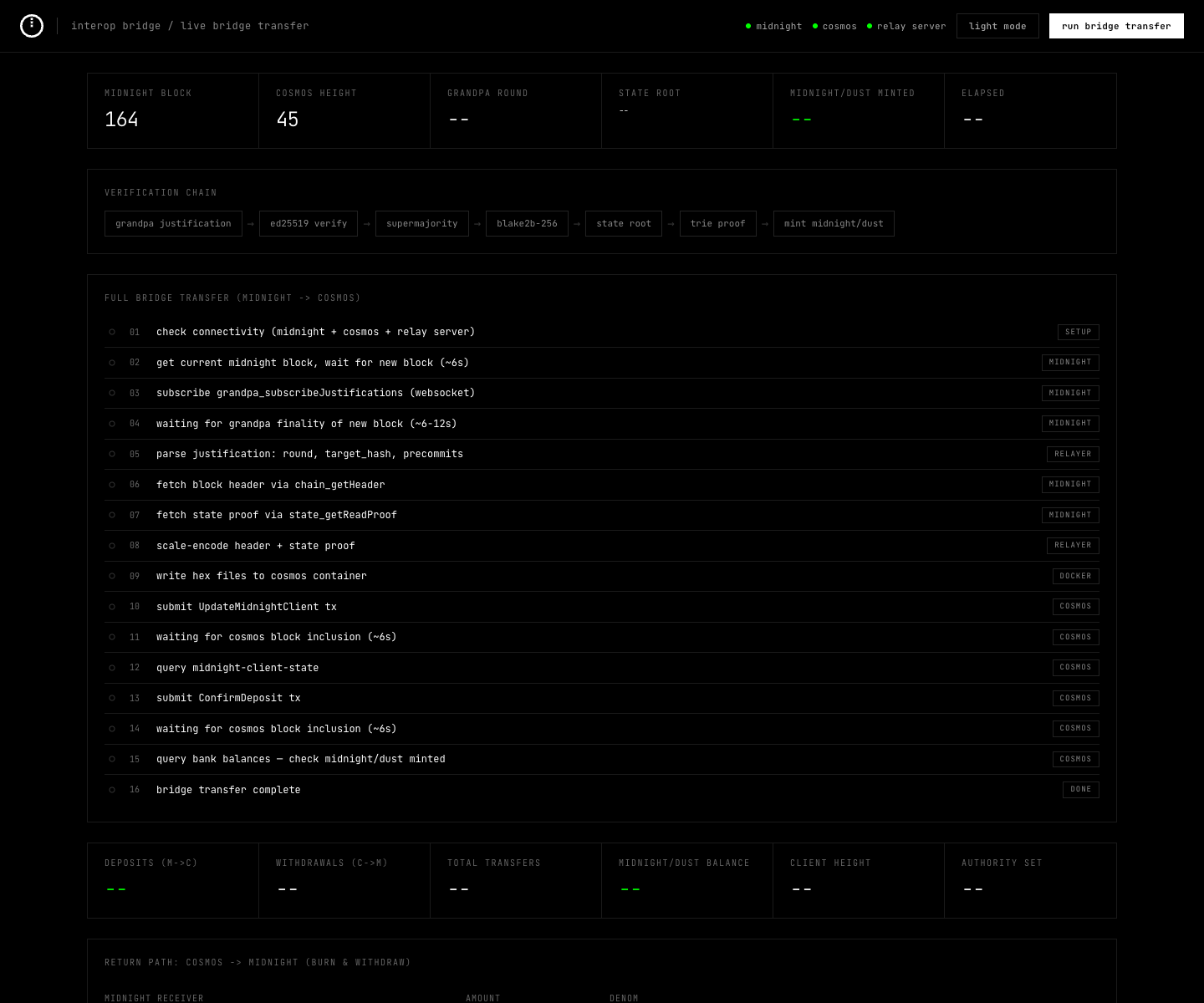This screenshot has height=1003, width=1204.
Task: Click the Cosmos Height value 45
Action: [x=287, y=120]
